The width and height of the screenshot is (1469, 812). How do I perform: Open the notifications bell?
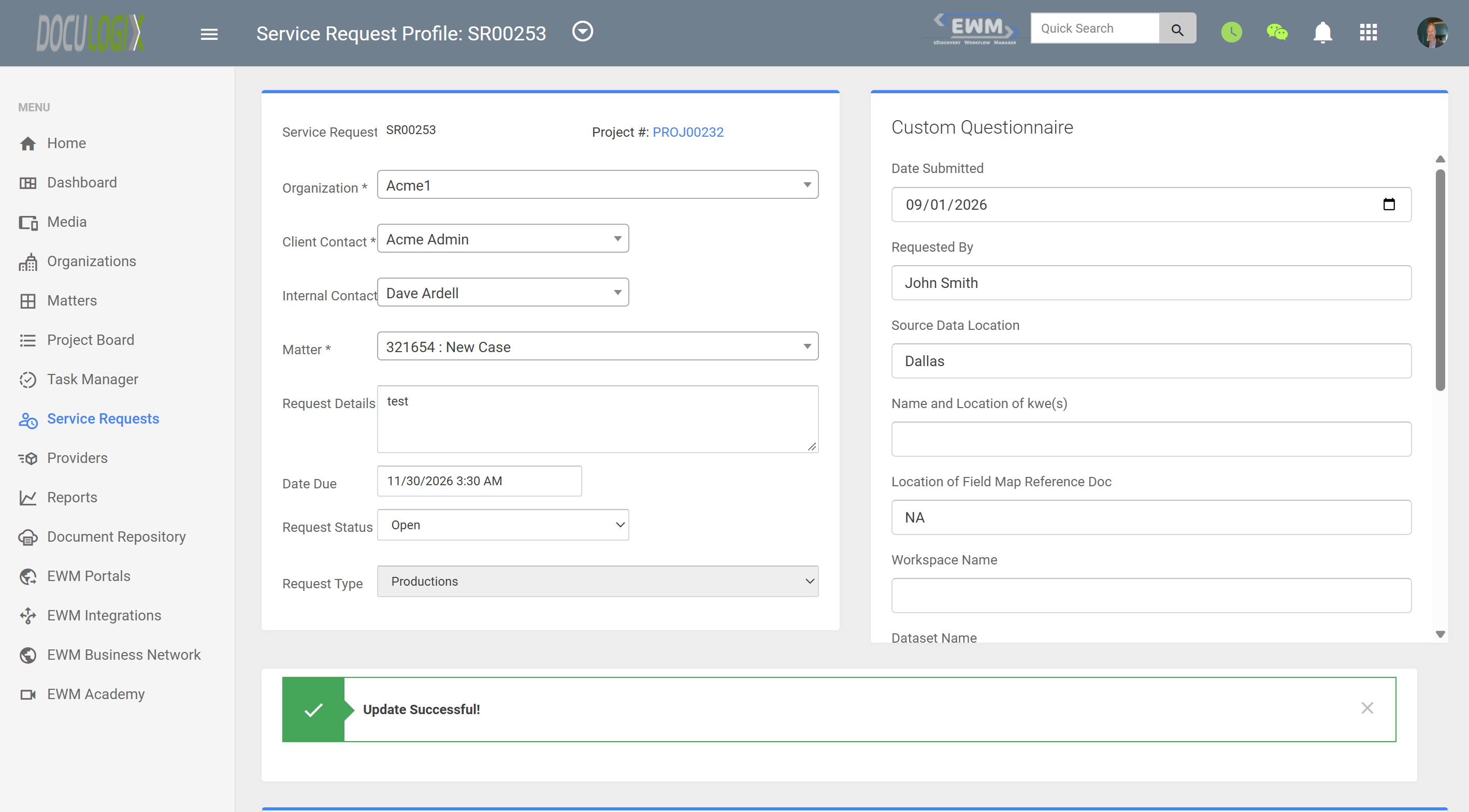(x=1322, y=33)
